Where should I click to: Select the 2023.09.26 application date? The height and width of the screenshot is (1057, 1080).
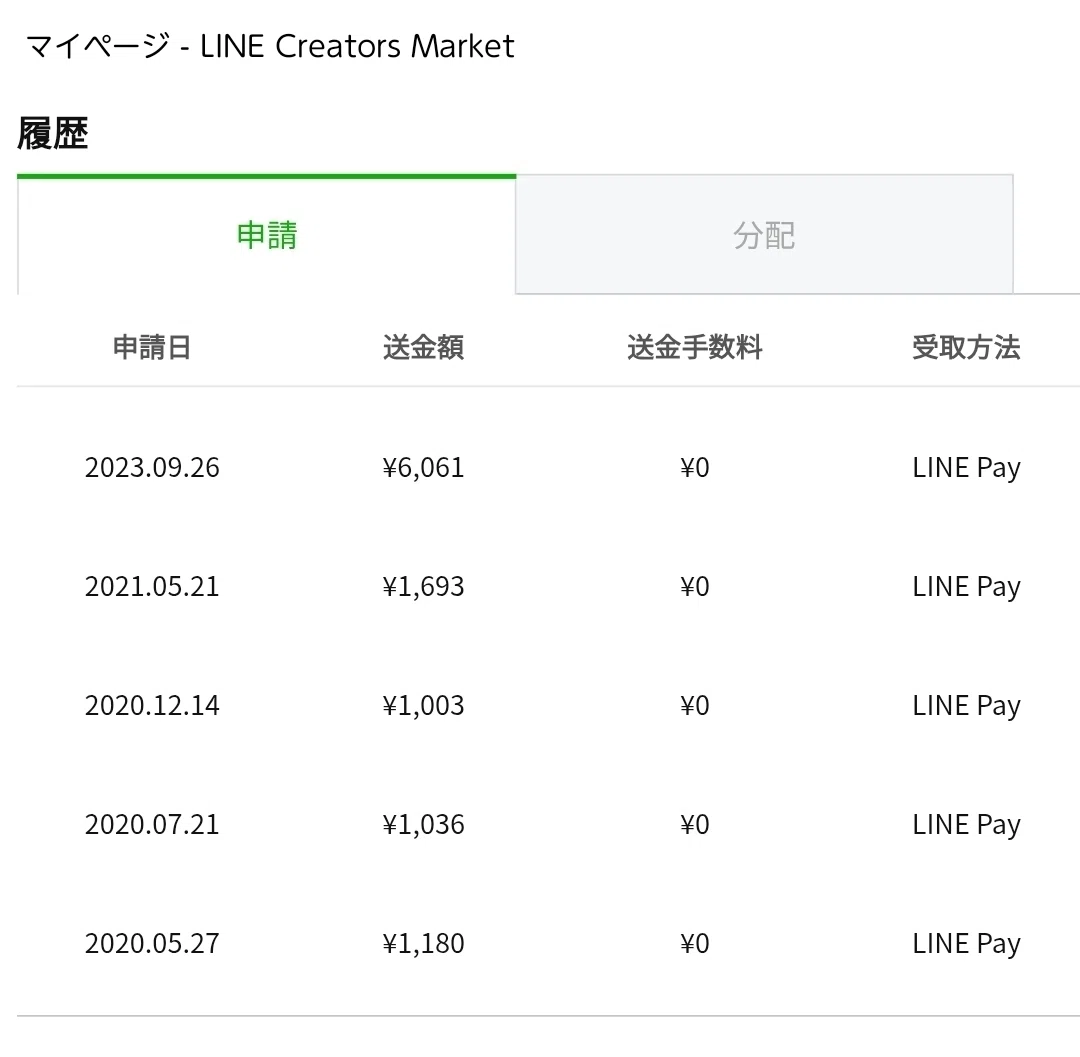[x=152, y=468]
